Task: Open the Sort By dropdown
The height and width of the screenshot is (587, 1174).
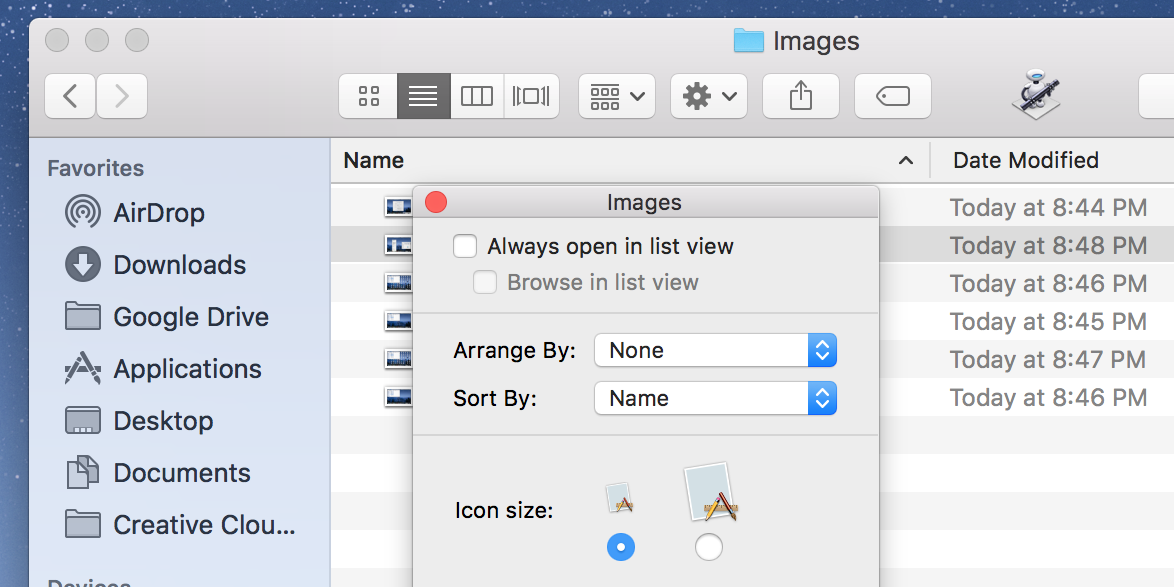Action: [715, 398]
